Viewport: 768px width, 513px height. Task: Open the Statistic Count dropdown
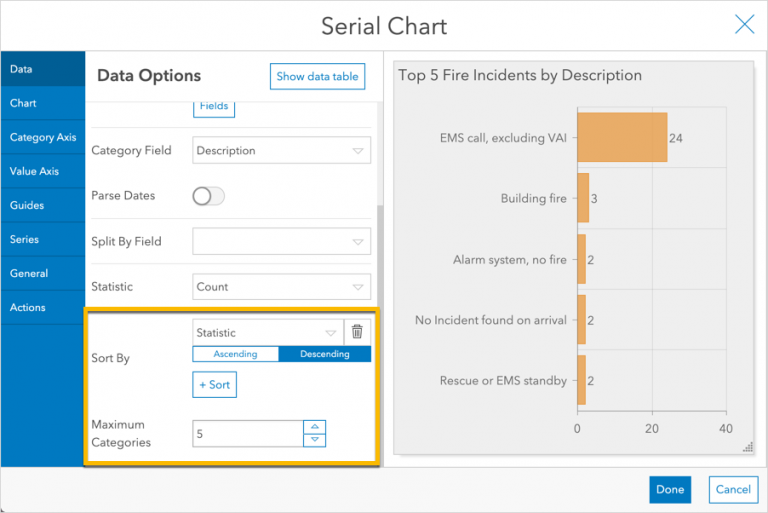(281, 287)
